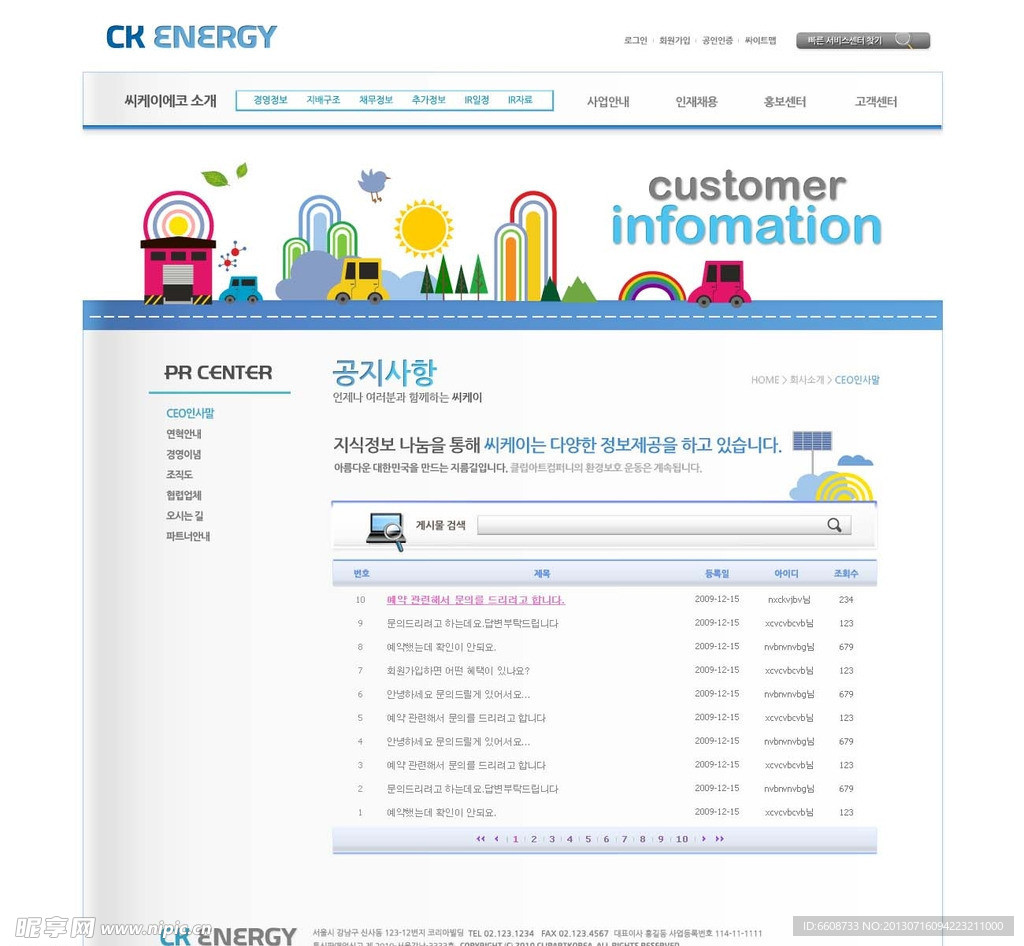This screenshot has width=1024, height=946.
Task: Click the 등록일 column header
Action: click(717, 573)
